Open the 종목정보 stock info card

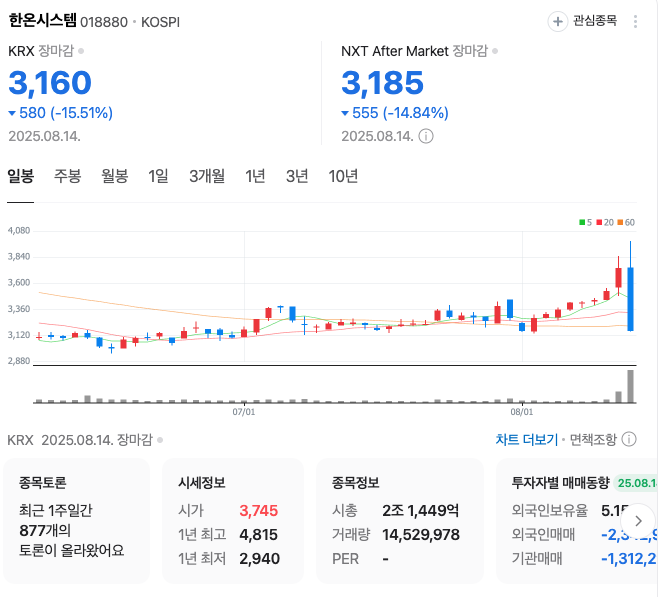[400, 521]
